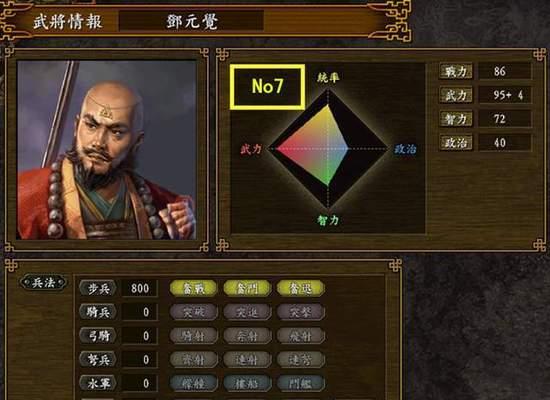
Task: Click the greyed 突擊 cavalry tactic
Action: pos(301,312)
